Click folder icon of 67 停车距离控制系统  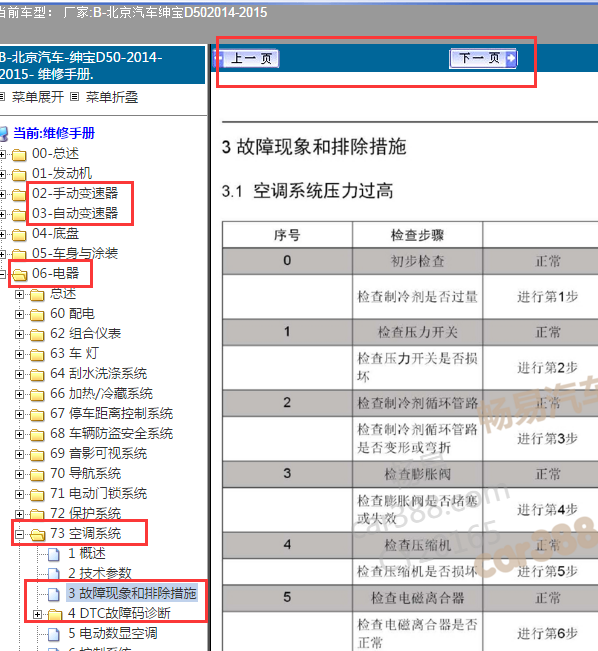pyautogui.click(x=37, y=415)
